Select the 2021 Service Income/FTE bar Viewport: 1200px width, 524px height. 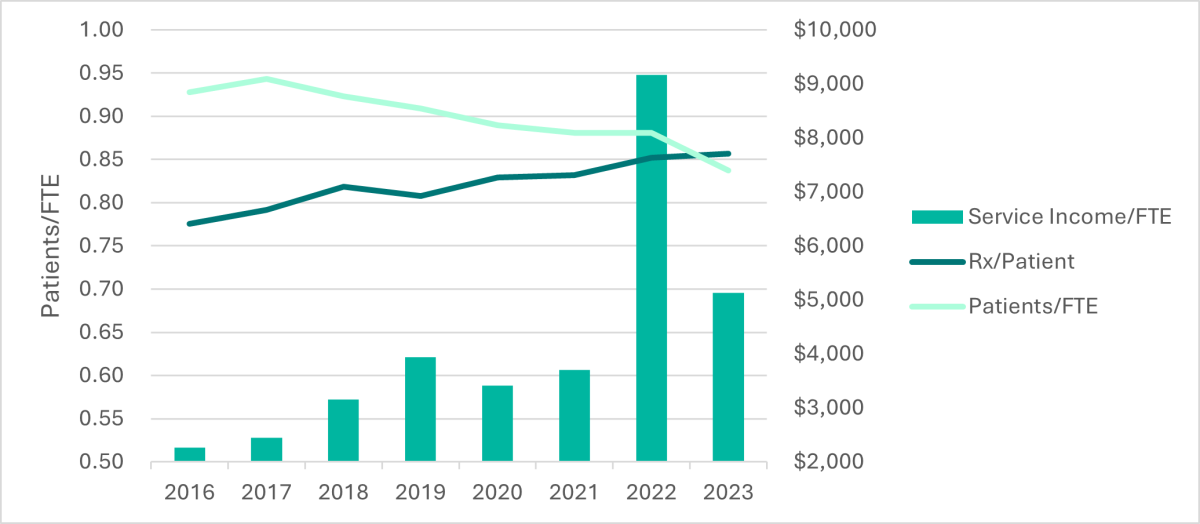coord(574,416)
